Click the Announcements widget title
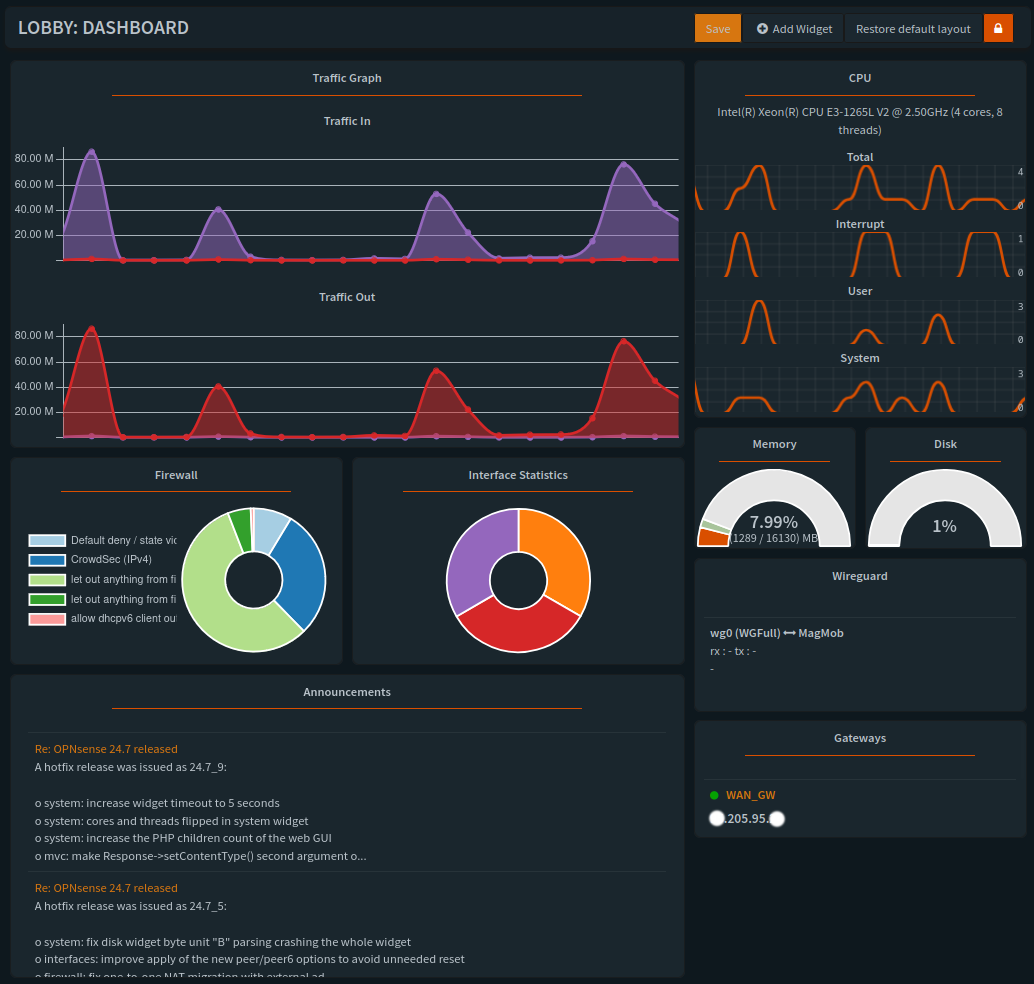 point(347,692)
